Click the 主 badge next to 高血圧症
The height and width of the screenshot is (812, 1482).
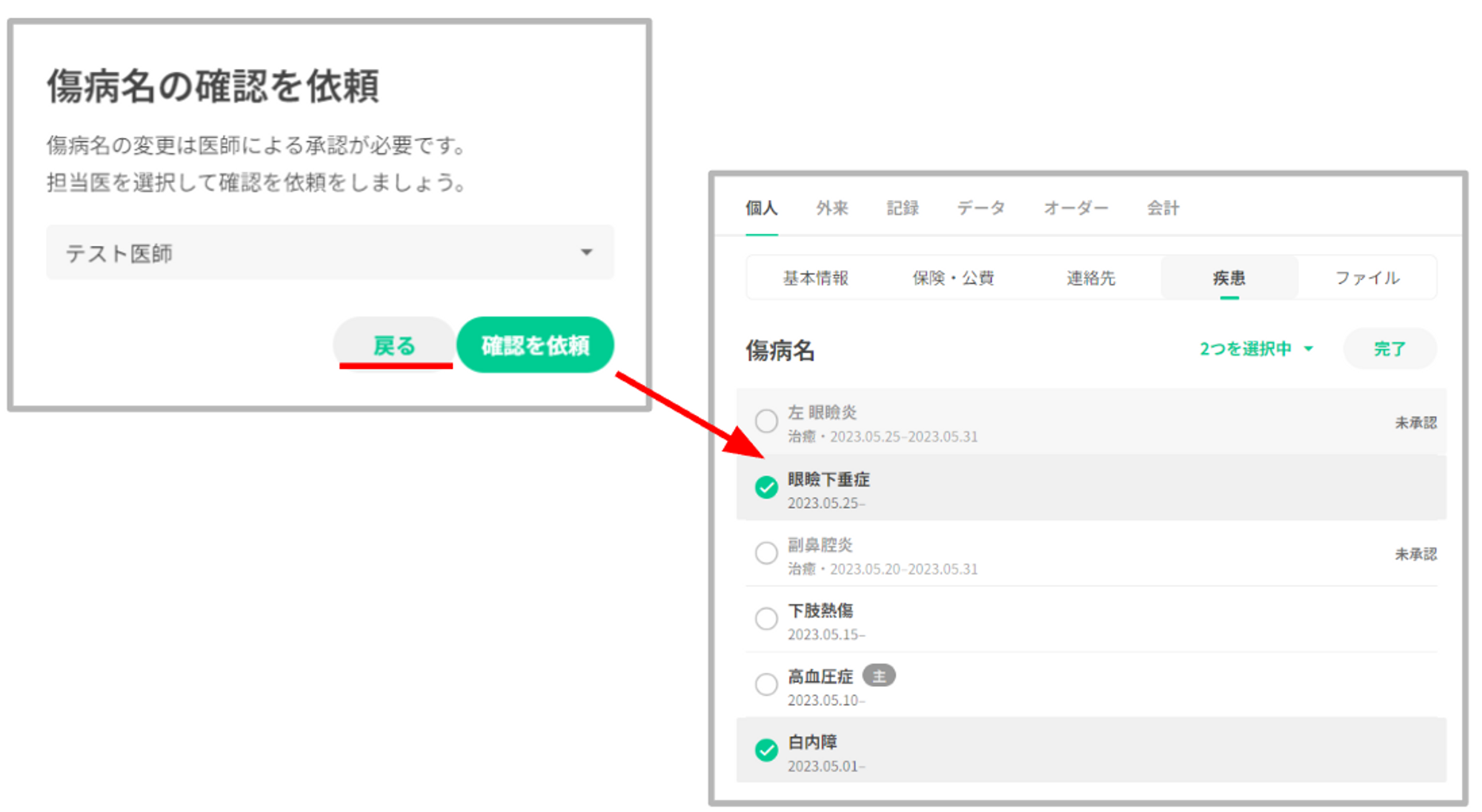coord(879,676)
